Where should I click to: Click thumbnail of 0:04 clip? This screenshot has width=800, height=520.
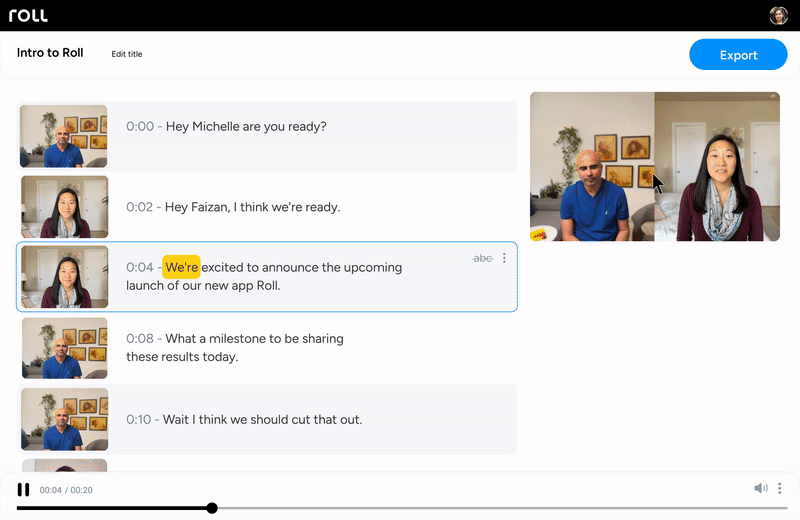65,277
